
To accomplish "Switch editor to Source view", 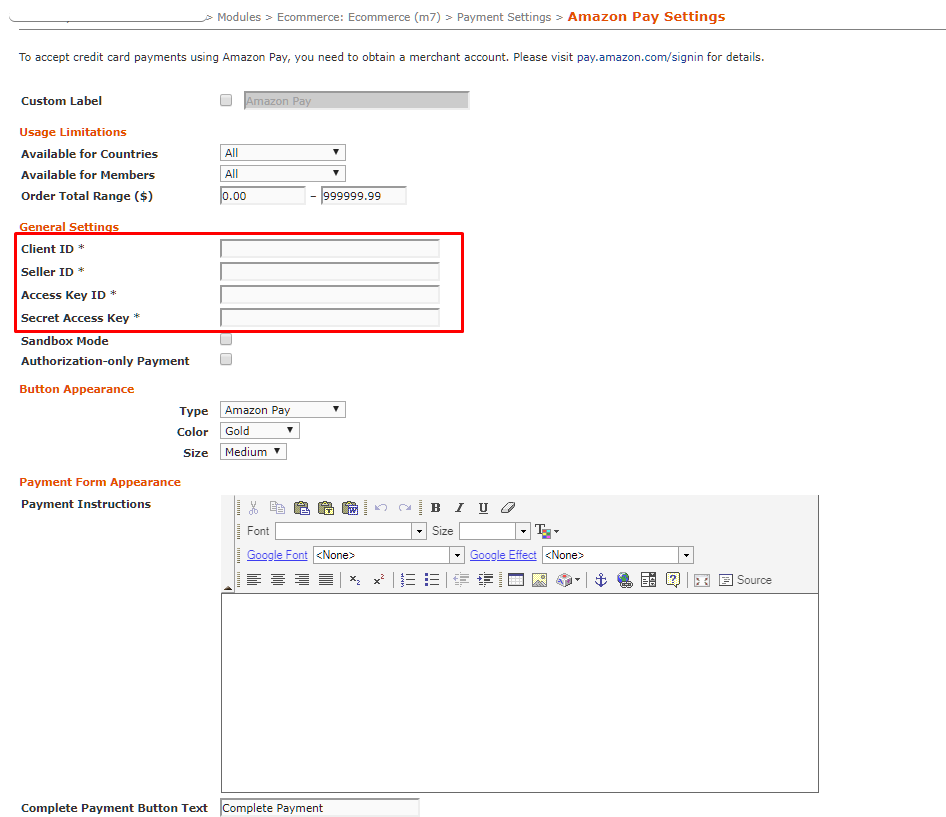I will point(745,580).
